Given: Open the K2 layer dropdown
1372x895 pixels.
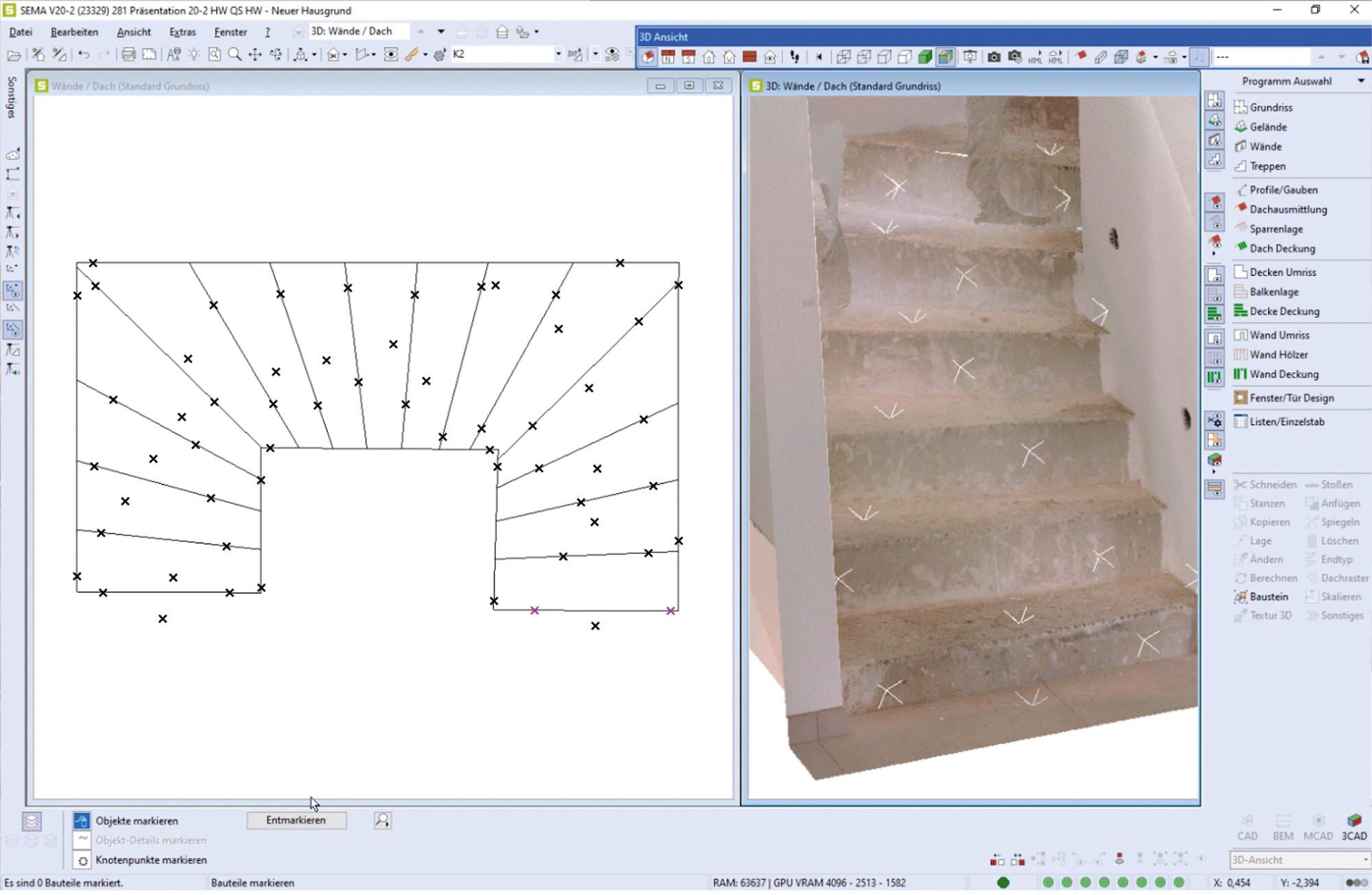Looking at the screenshot, I should point(558,54).
